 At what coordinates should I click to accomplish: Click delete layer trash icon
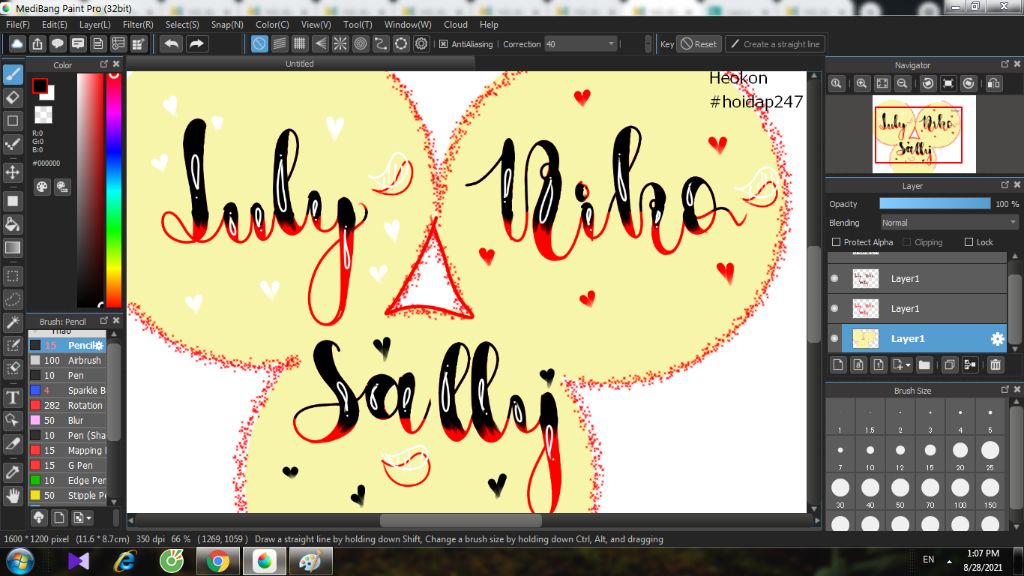(x=995, y=365)
